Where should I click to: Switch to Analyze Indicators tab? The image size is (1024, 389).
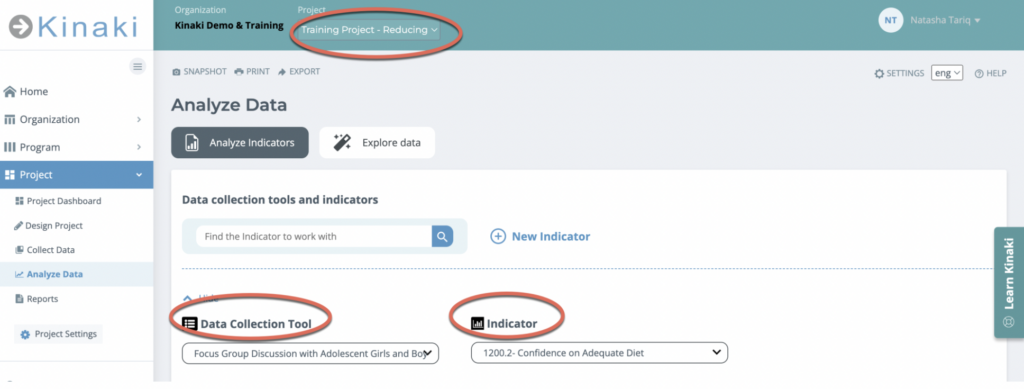[x=240, y=142]
